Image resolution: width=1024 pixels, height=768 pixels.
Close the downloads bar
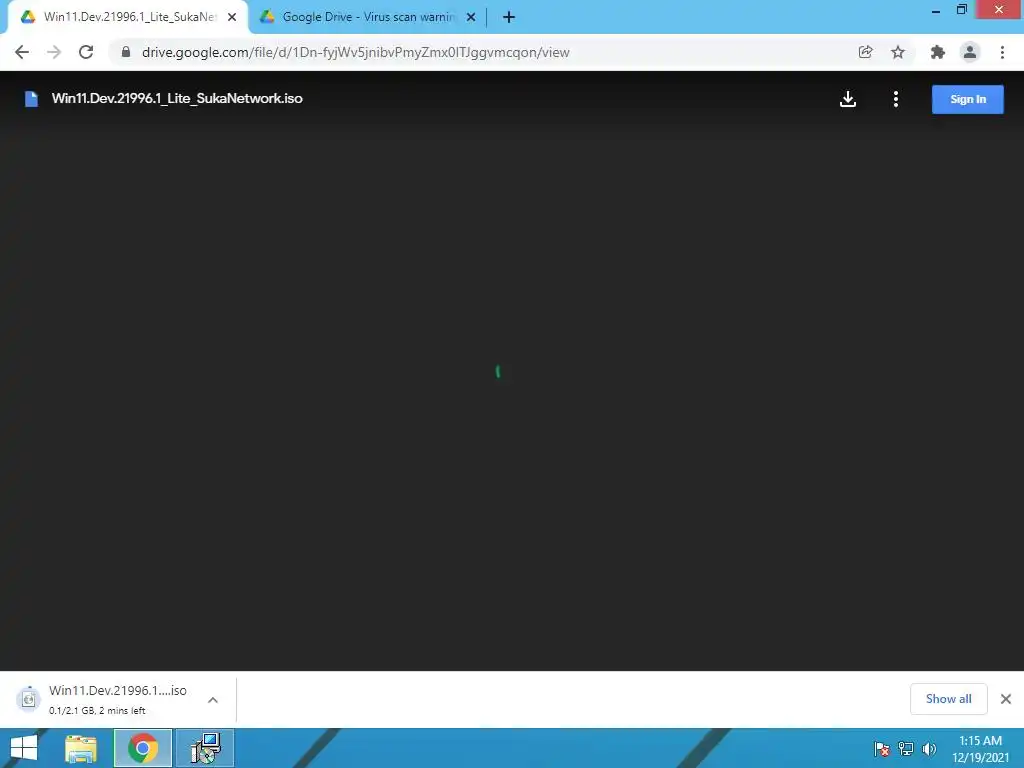pyautogui.click(x=1006, y=699)
